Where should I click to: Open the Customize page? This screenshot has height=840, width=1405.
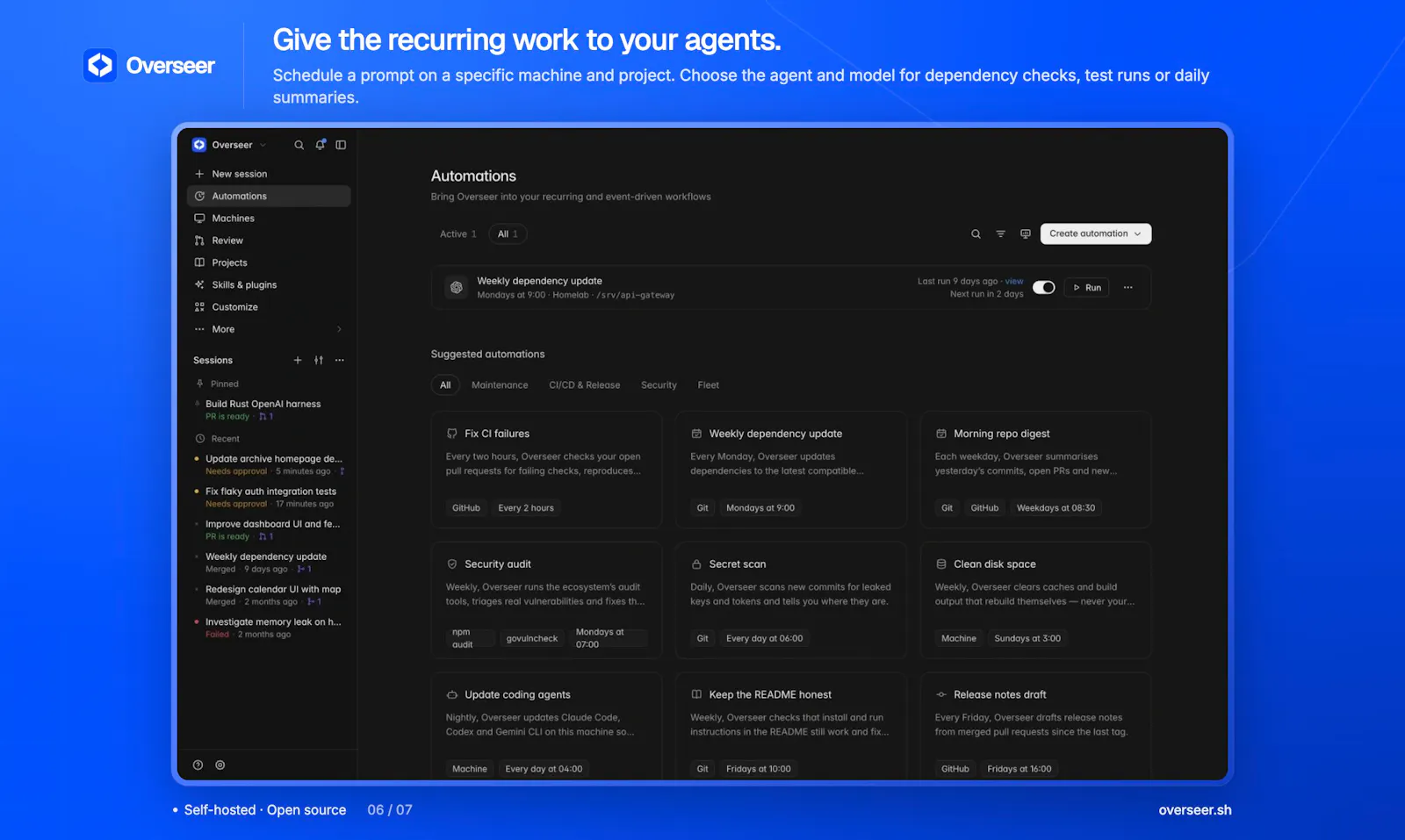point(269,307)
